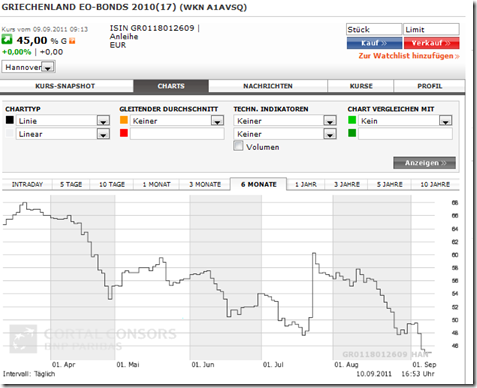Expand the Linie chart type dropdown
Screen dimensions: 477x388
63,120
